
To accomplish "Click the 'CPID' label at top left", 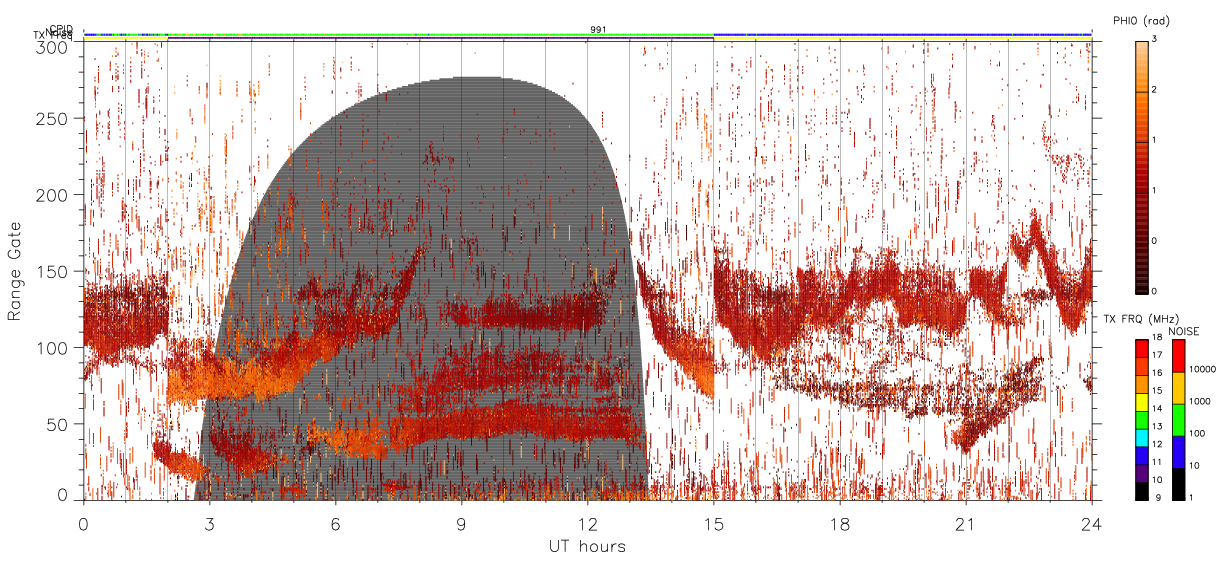I will coord(61,29).
